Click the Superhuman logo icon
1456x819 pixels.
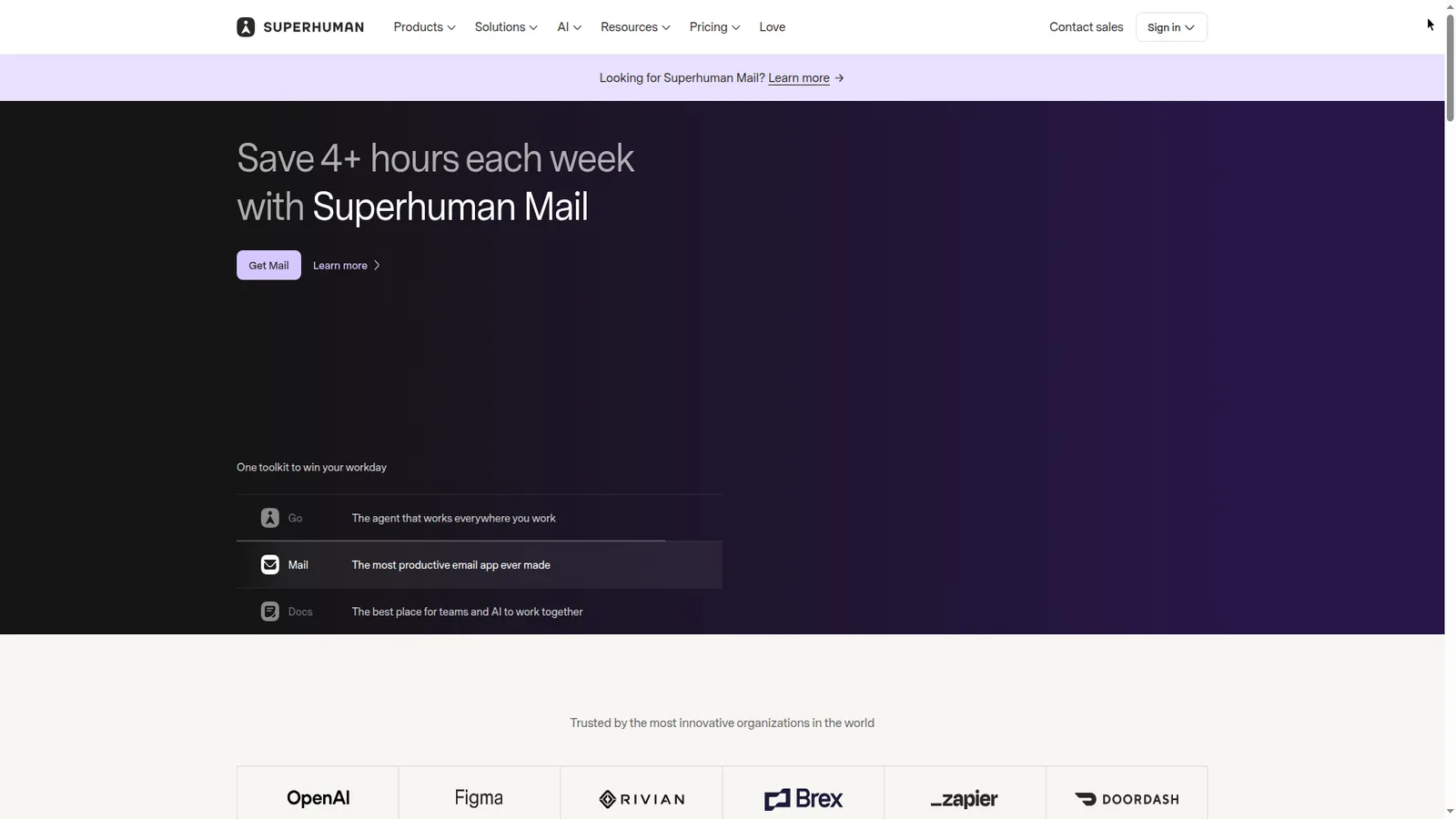pos(246,27)
